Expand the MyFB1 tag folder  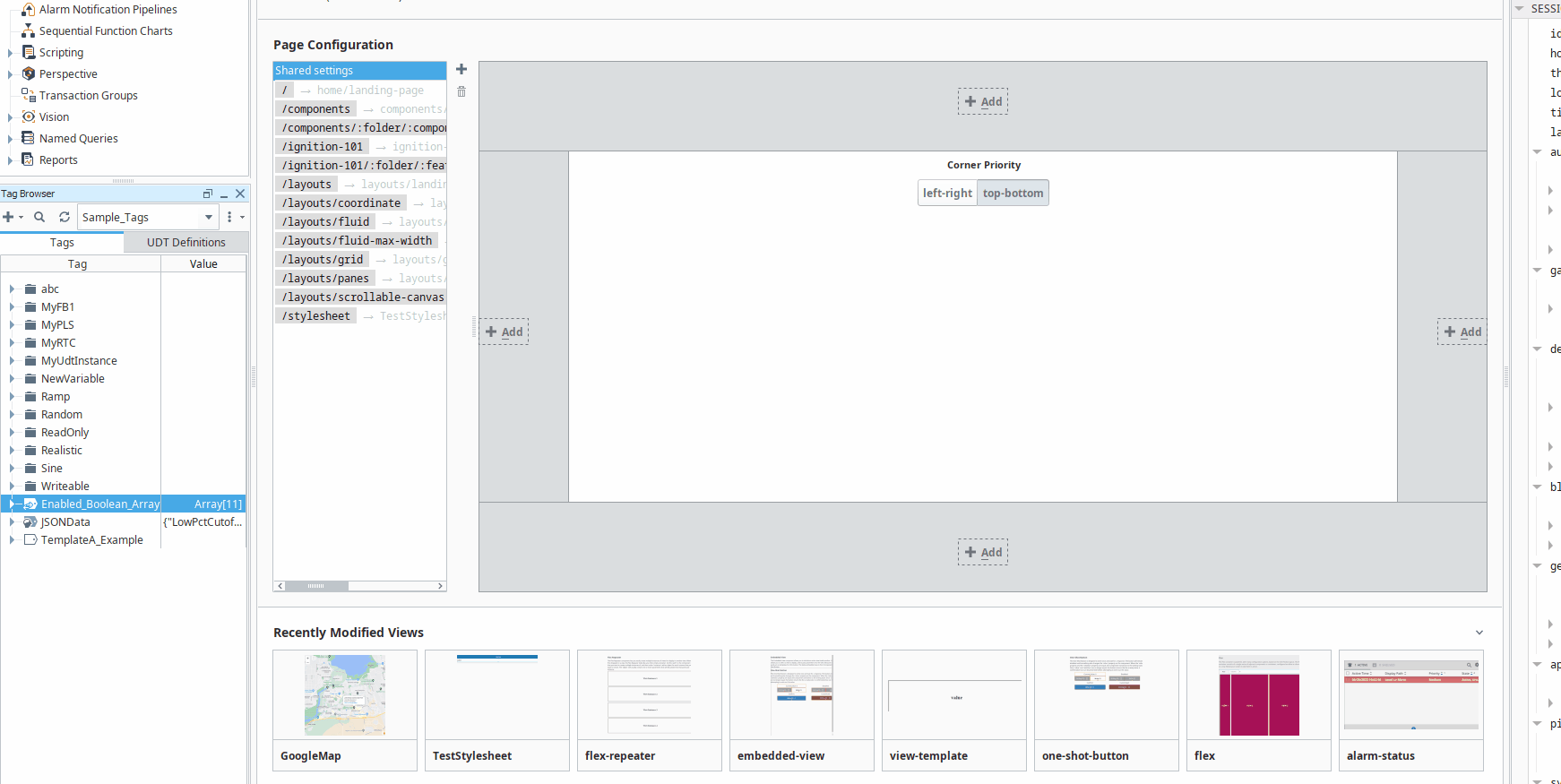12,307
